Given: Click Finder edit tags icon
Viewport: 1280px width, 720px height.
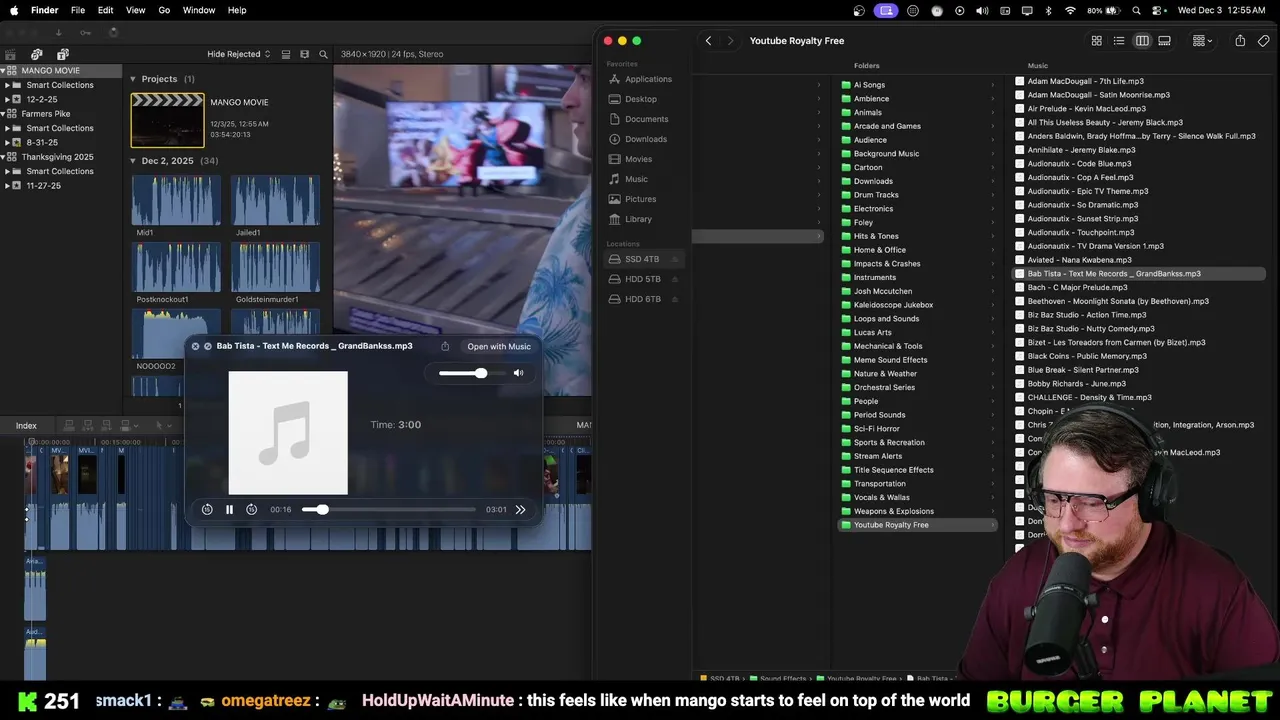Looking at the screenshot, I should click(x=1263, y=41).
